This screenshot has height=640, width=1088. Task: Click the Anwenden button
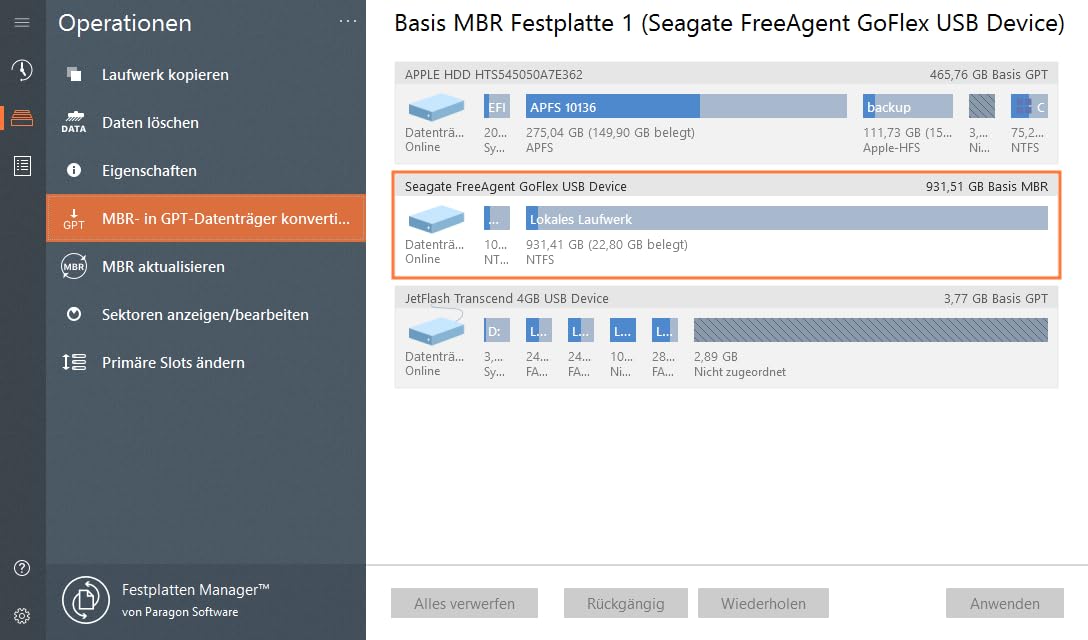click(x=1005, y=603)
